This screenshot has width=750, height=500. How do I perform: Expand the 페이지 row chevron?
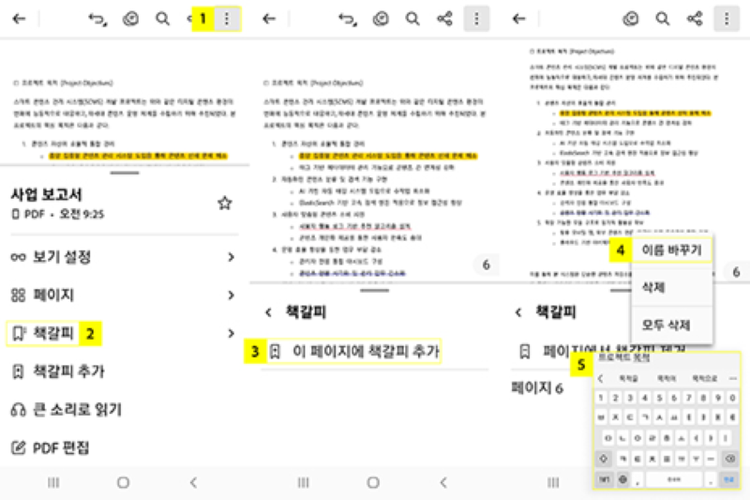tap(231, 295)
